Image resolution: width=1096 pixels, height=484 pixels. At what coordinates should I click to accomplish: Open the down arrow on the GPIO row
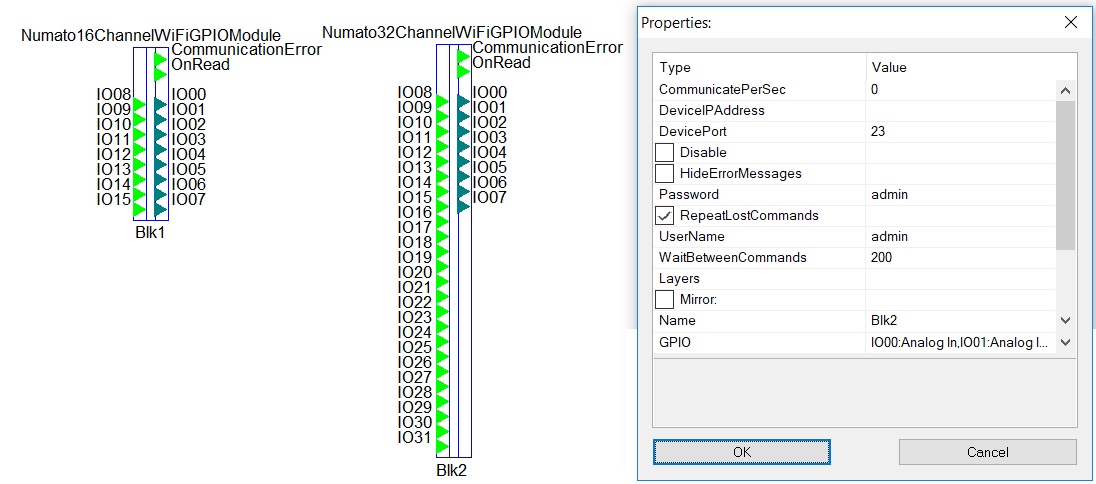(x=1065, y=342)
